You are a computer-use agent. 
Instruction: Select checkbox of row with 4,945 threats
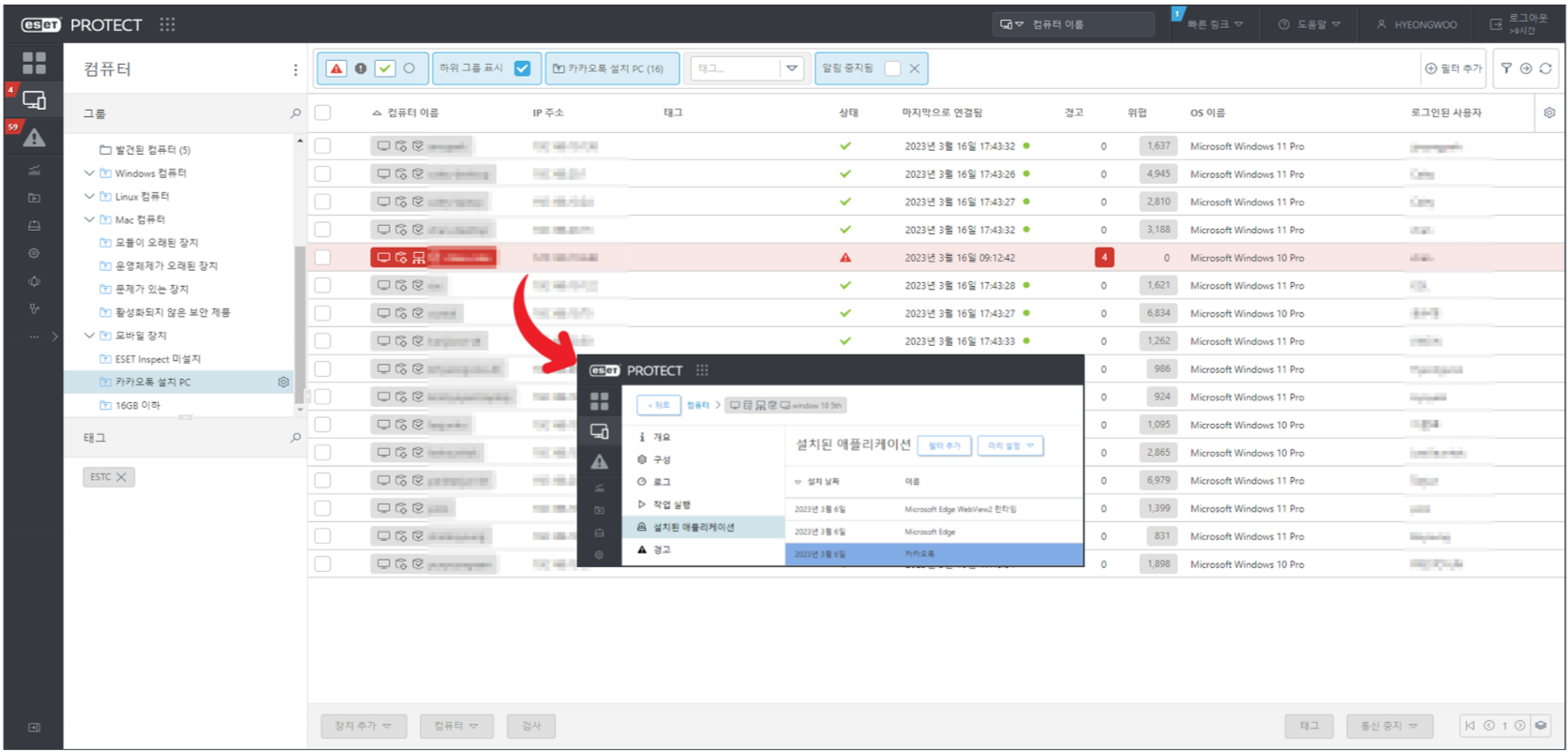322,173
